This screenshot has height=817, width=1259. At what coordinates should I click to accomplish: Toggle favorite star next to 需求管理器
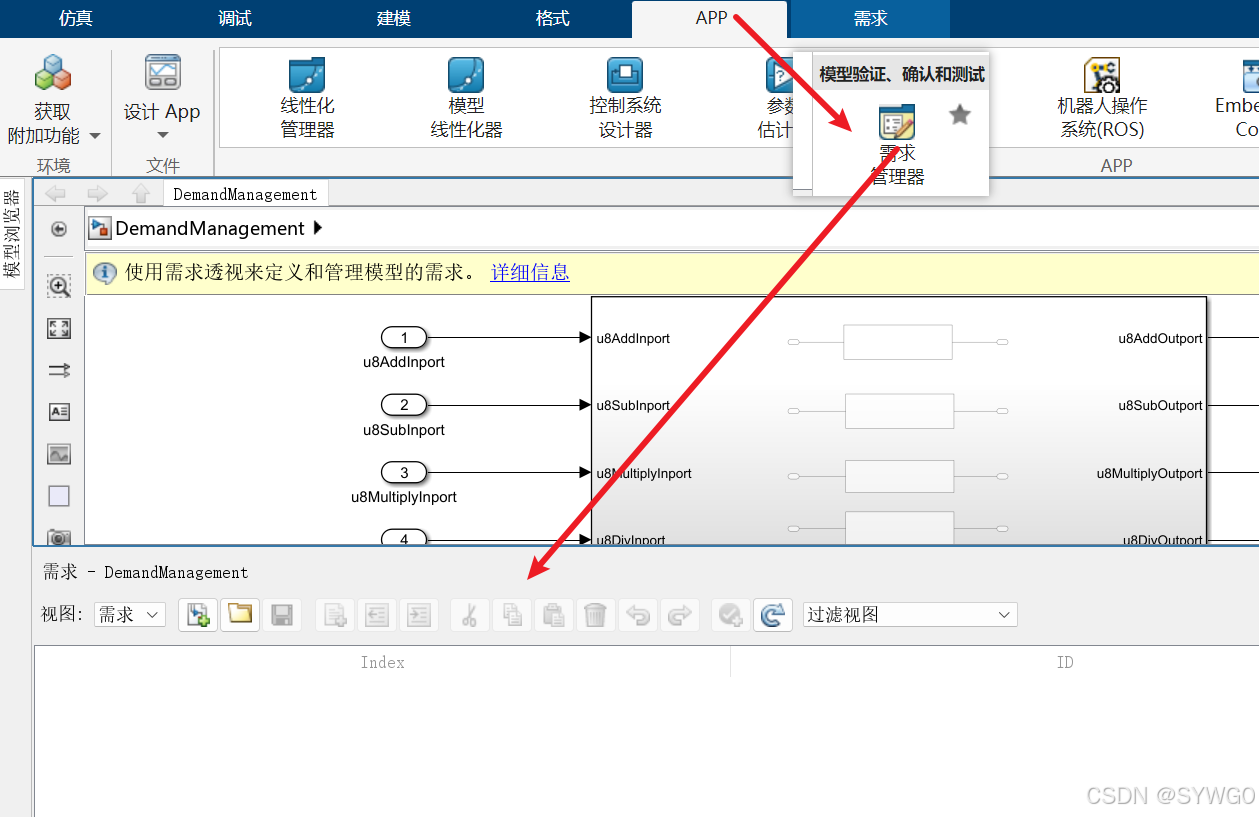point(960,115)
